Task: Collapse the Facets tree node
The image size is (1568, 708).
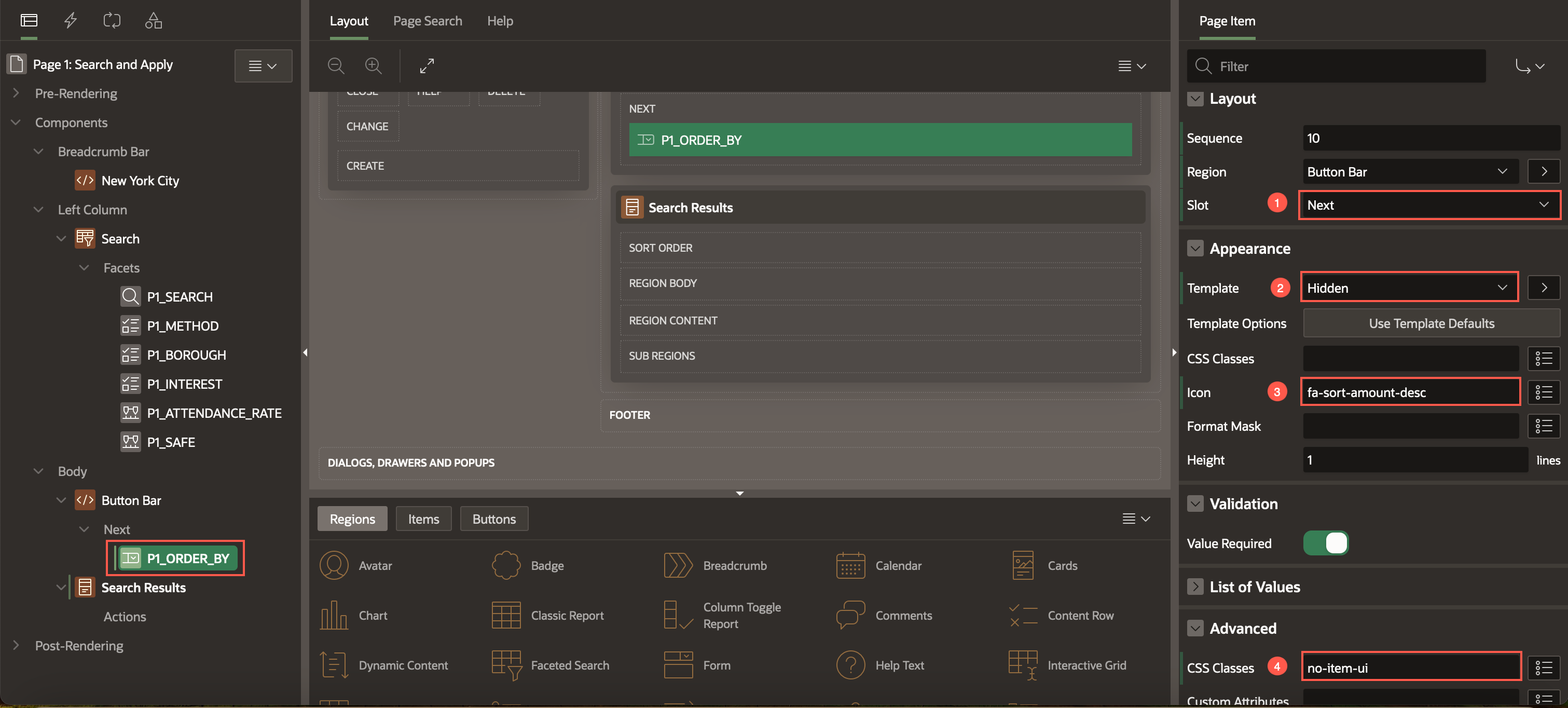Action: coord(84,268)
